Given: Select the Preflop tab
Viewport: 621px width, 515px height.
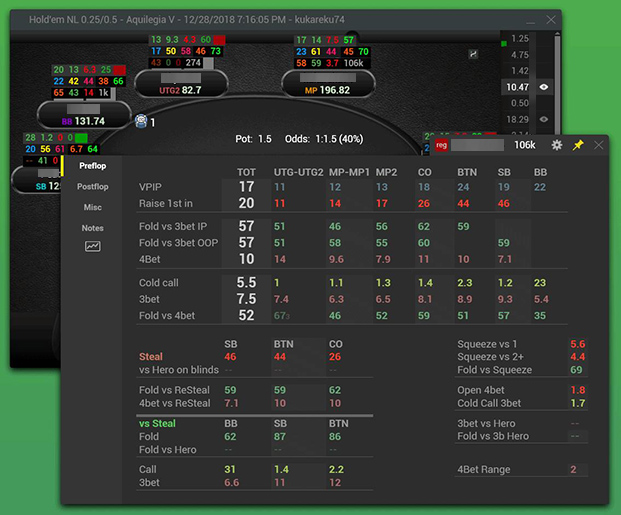Looking at the screenshot, I should coord(93,166).
